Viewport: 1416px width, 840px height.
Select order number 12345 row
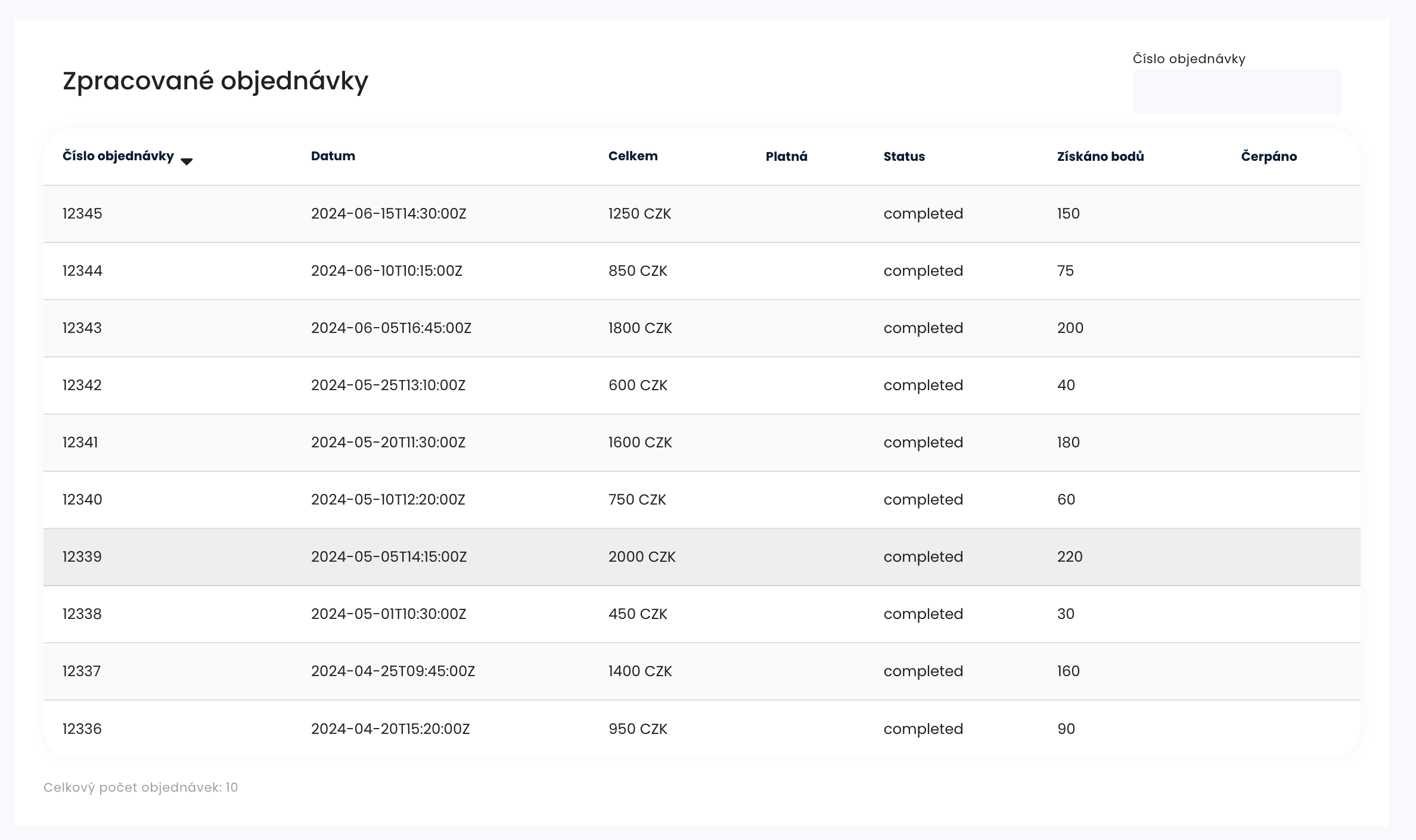tap(82, 214)
